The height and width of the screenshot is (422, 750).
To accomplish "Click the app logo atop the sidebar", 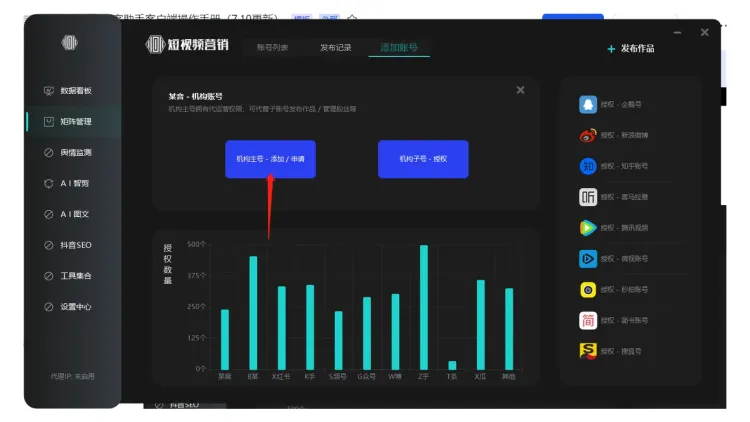I will (x=70, y=43).
